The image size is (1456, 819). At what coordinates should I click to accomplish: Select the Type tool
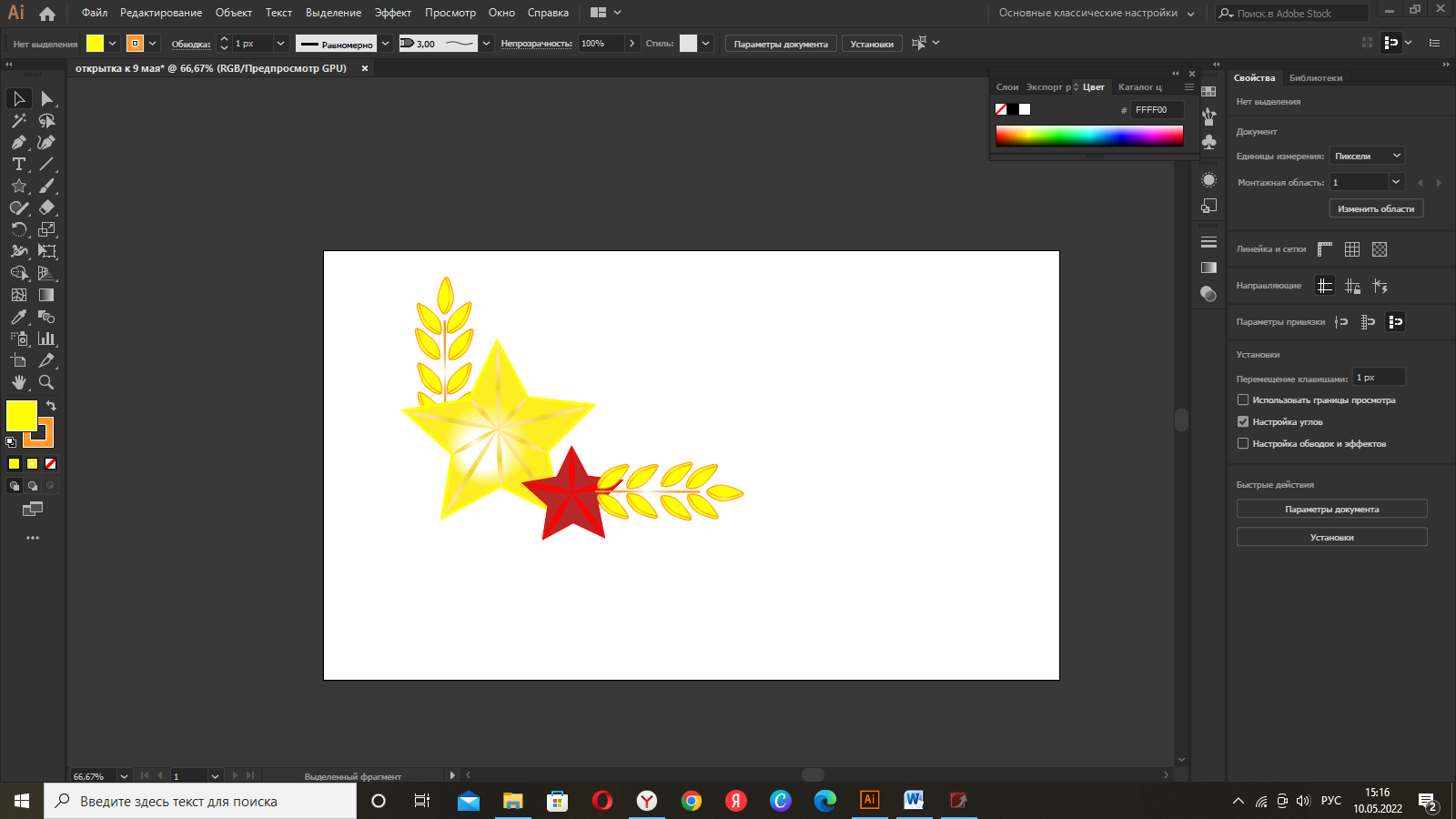point(18,164)
